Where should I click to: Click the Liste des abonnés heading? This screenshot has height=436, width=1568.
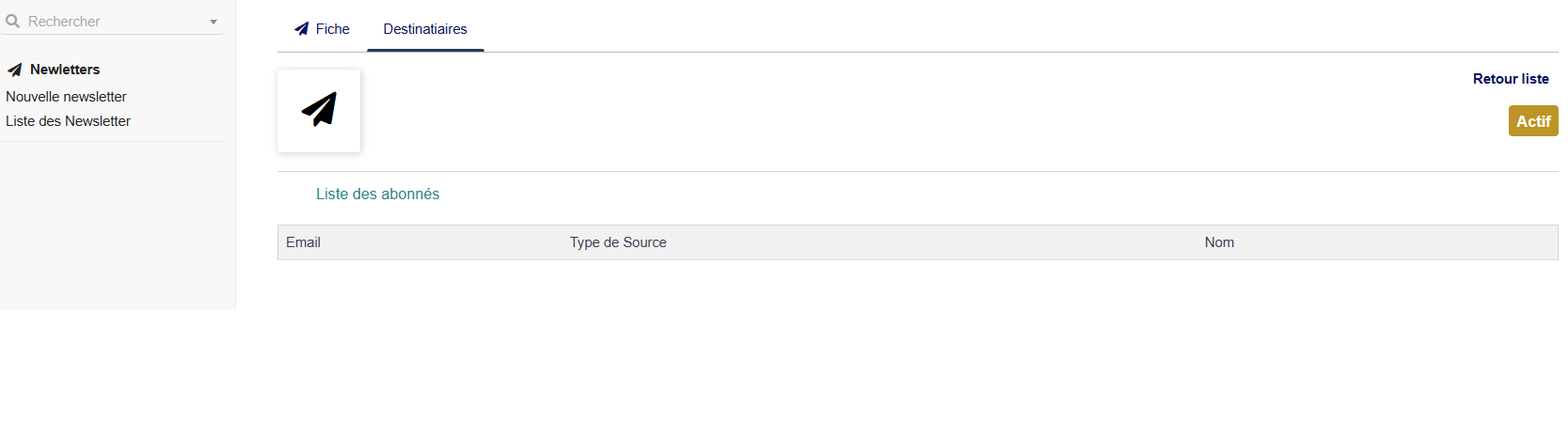[x=377, y=195]
